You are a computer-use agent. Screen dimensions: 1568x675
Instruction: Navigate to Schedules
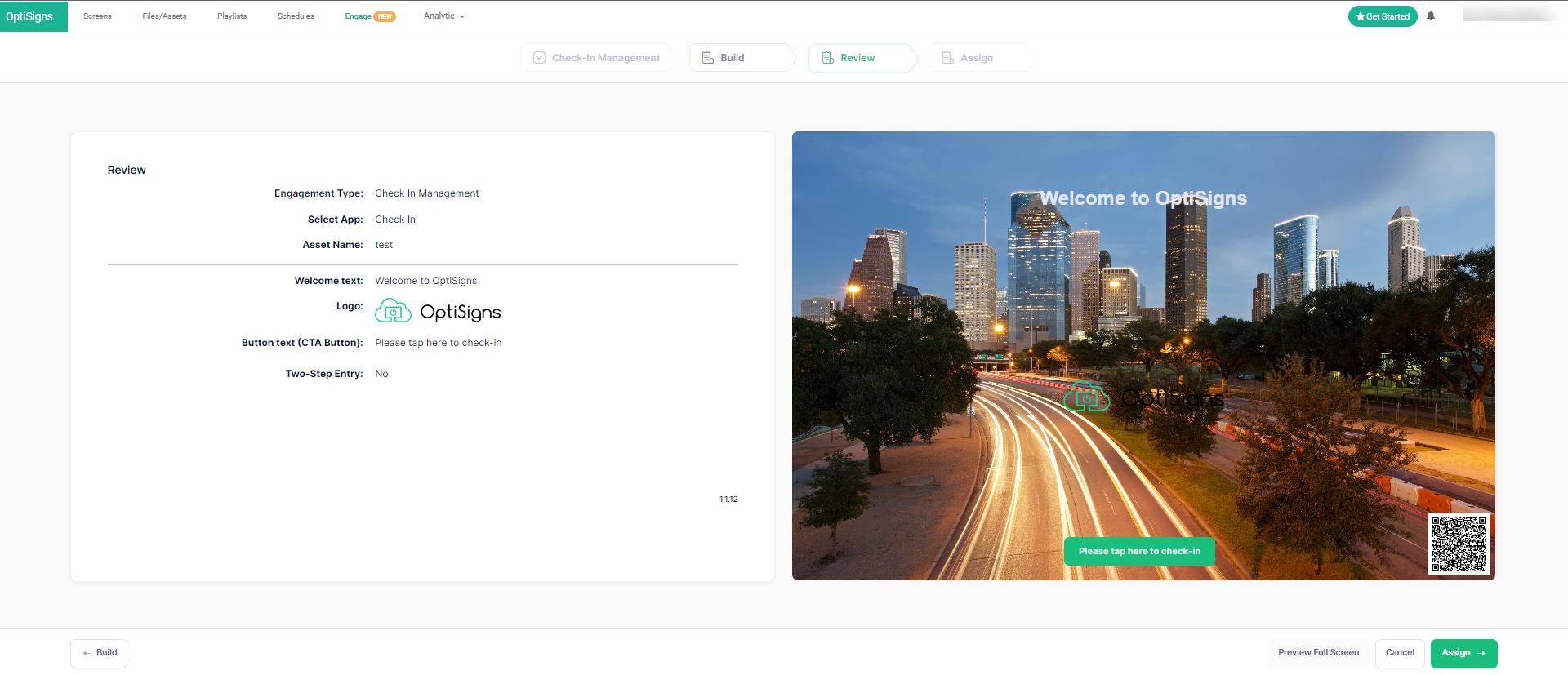[x=296, y=16]
